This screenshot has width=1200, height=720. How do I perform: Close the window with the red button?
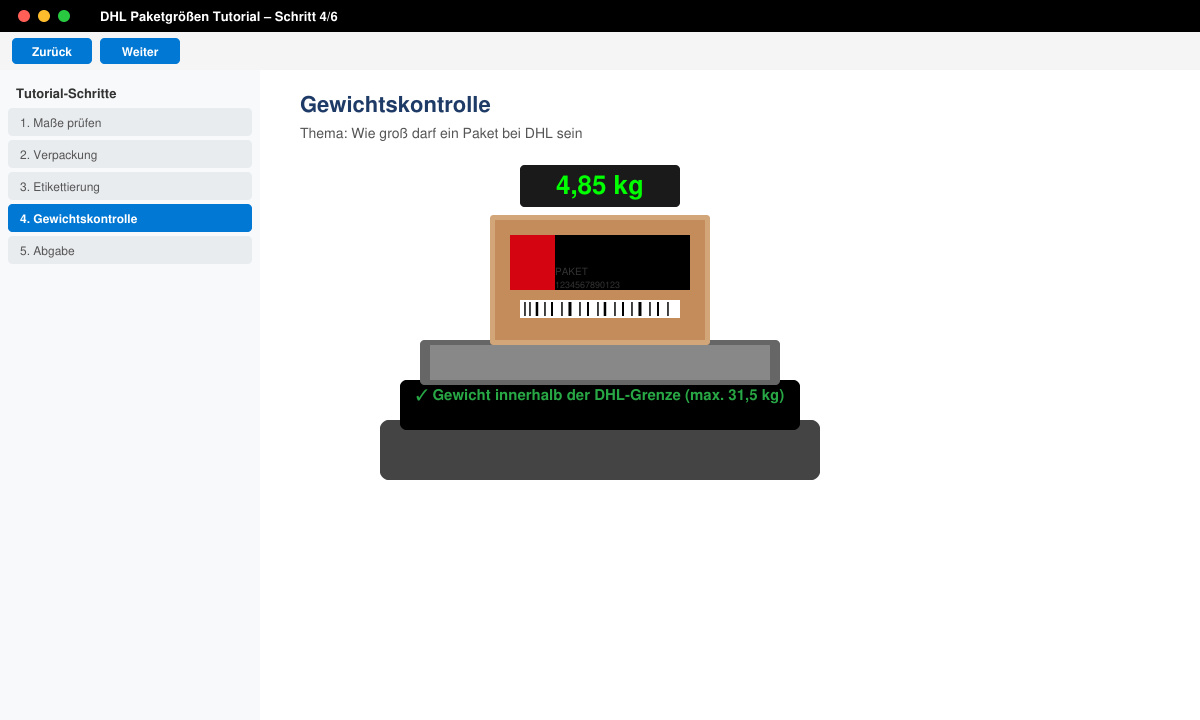24,16
